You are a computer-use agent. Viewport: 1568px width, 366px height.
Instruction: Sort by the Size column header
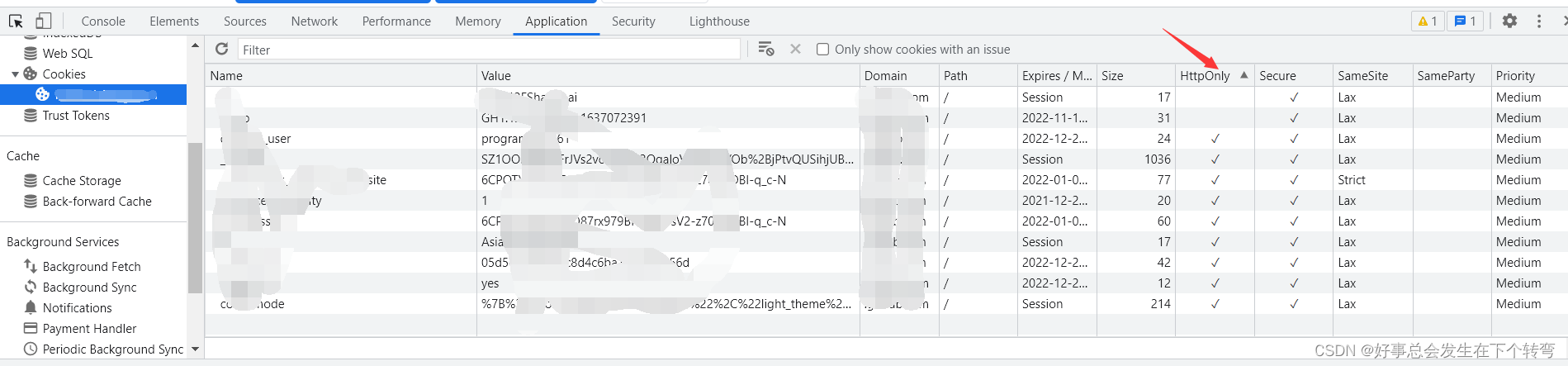(1136, 75)
